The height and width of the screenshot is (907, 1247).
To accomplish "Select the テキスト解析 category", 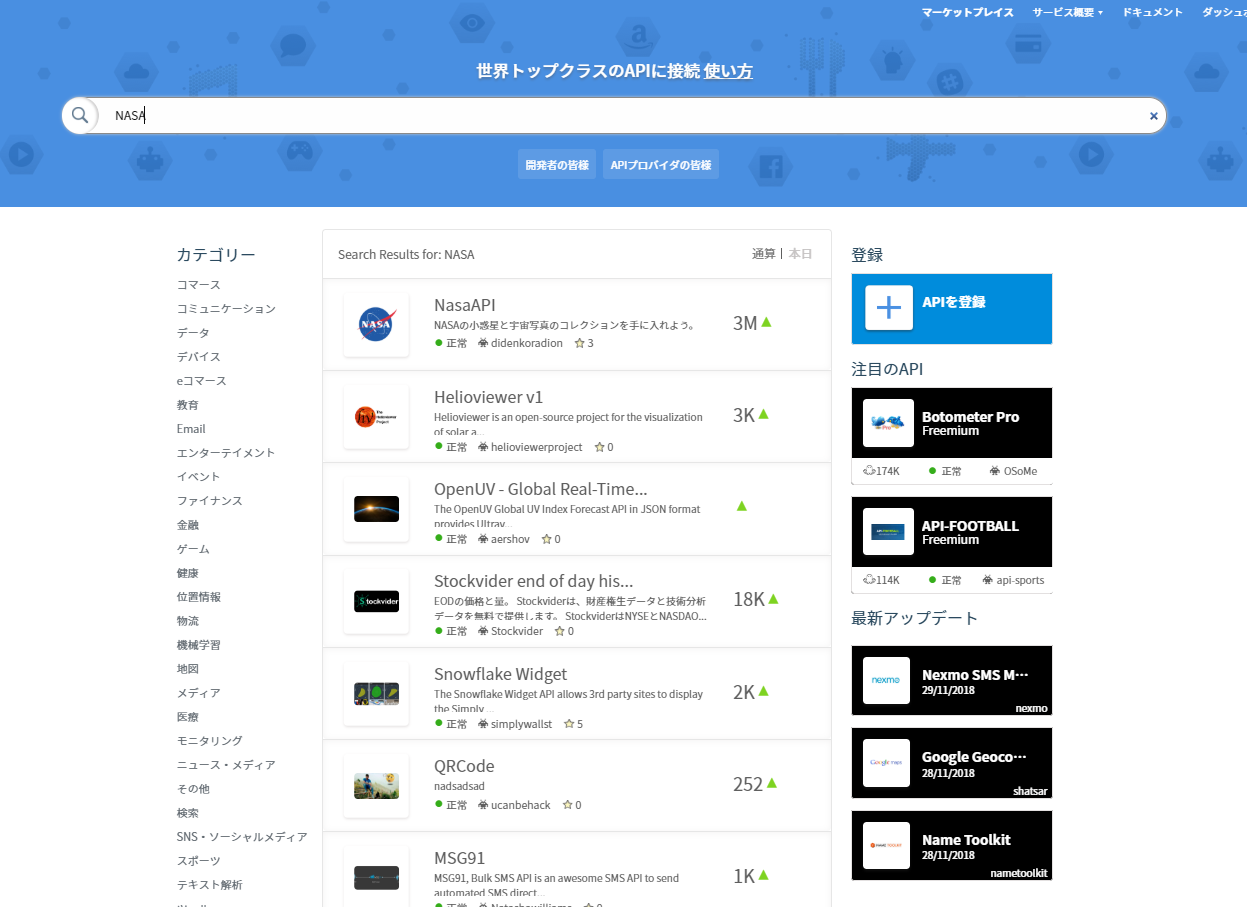I will (210, 885).
